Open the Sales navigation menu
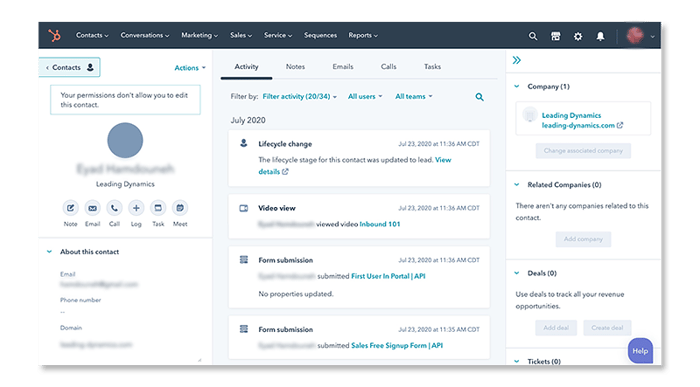The image size is (700, 387). pos(241,35)
